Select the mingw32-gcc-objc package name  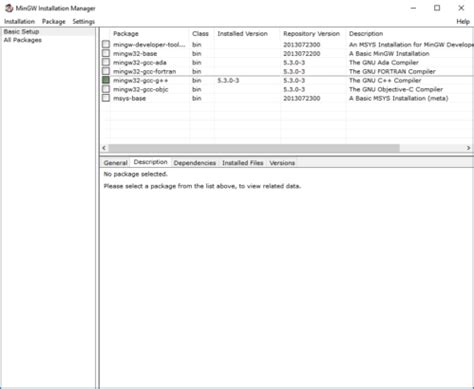pyautogui.click(x=140, y=90)
